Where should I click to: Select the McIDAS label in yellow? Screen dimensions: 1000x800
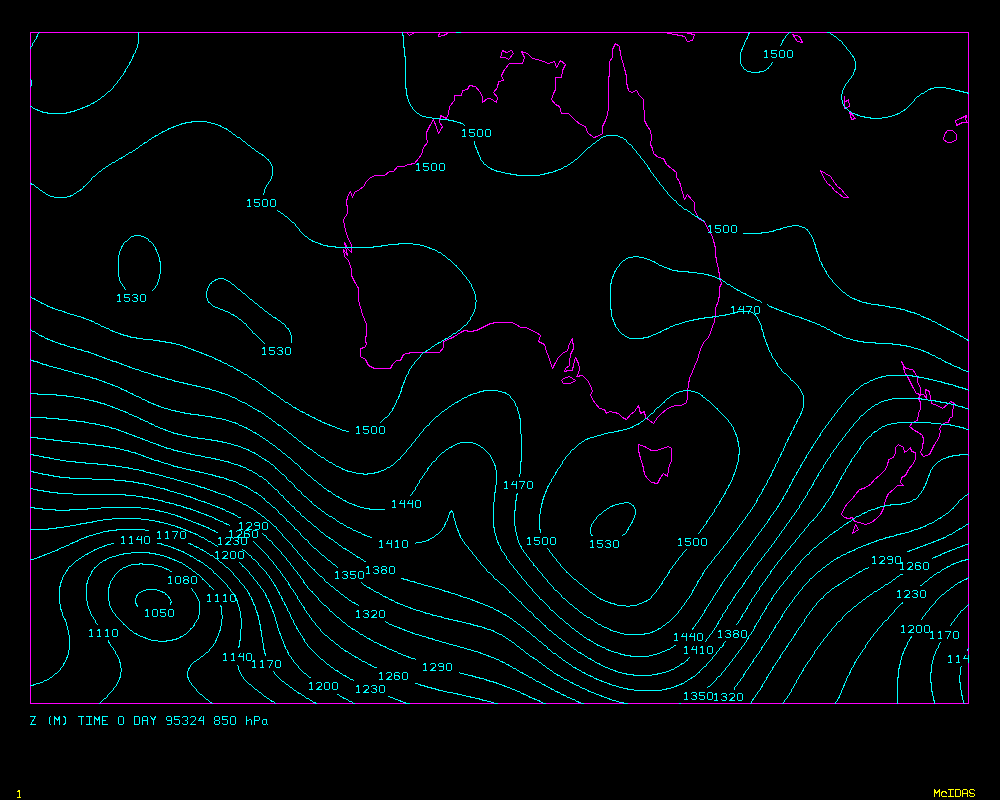coord(953,793)
